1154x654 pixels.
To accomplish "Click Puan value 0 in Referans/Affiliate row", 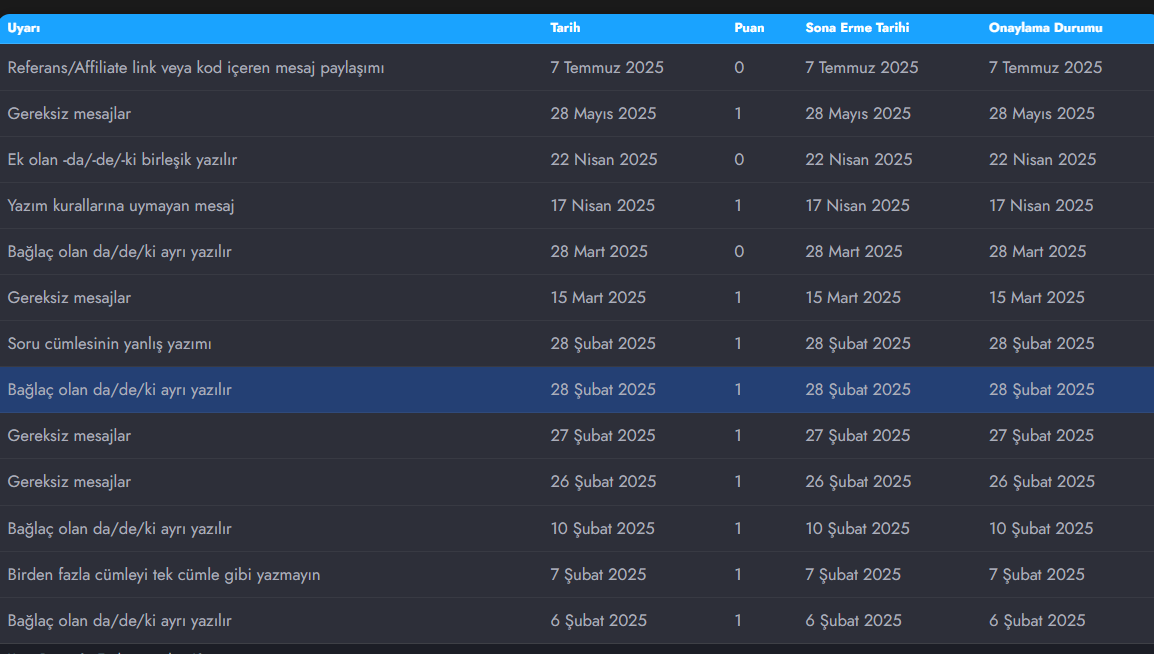I will point(739,68).
